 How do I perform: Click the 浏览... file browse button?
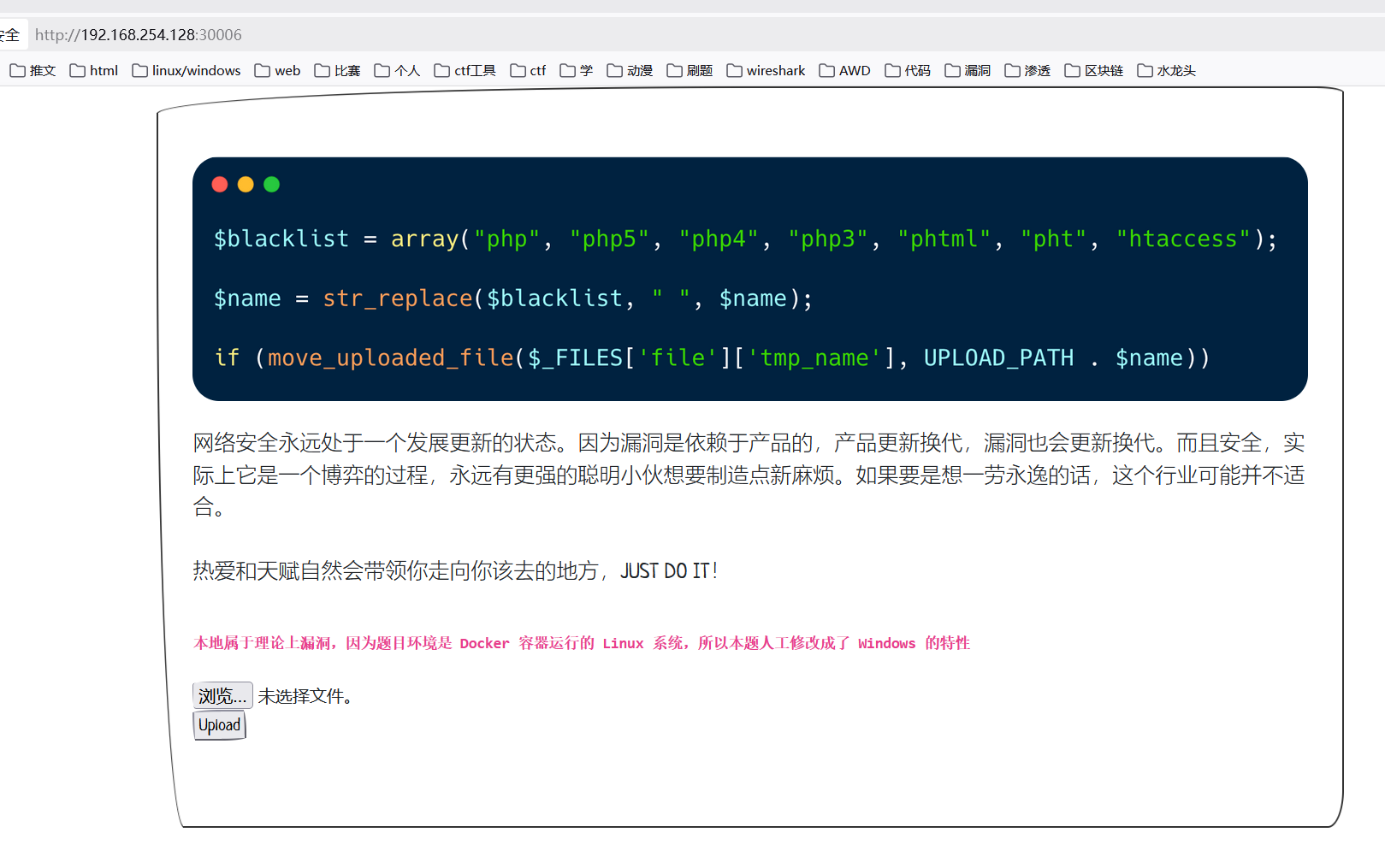(222, 695)
